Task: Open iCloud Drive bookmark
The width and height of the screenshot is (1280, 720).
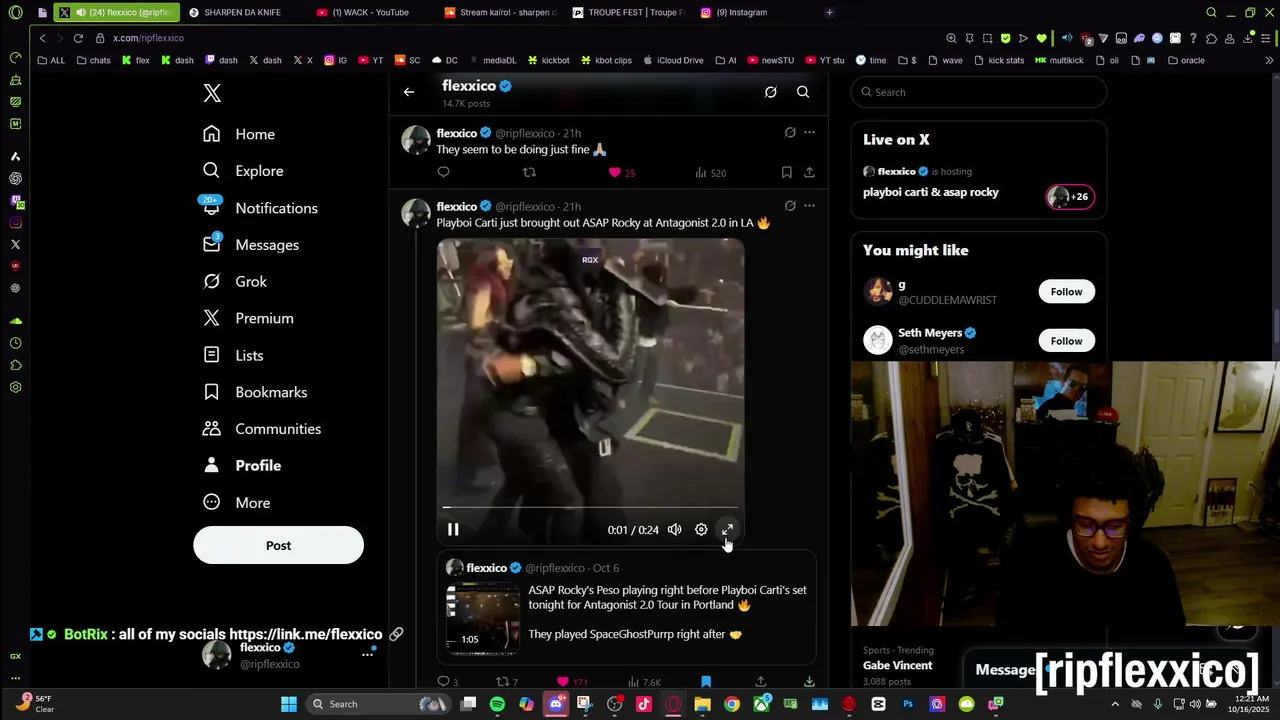Action: 672,60
